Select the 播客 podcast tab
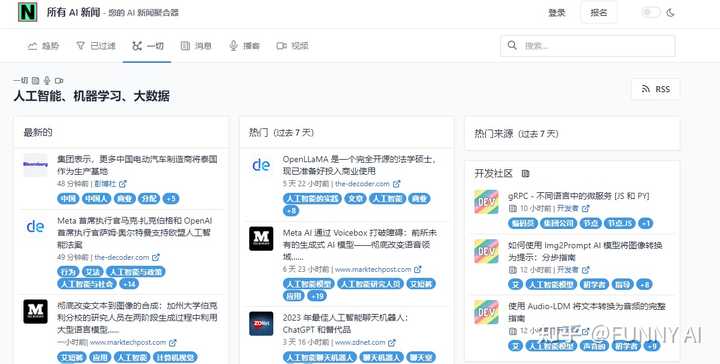Viewport: 720px width, 364px height. click(244, 45)
